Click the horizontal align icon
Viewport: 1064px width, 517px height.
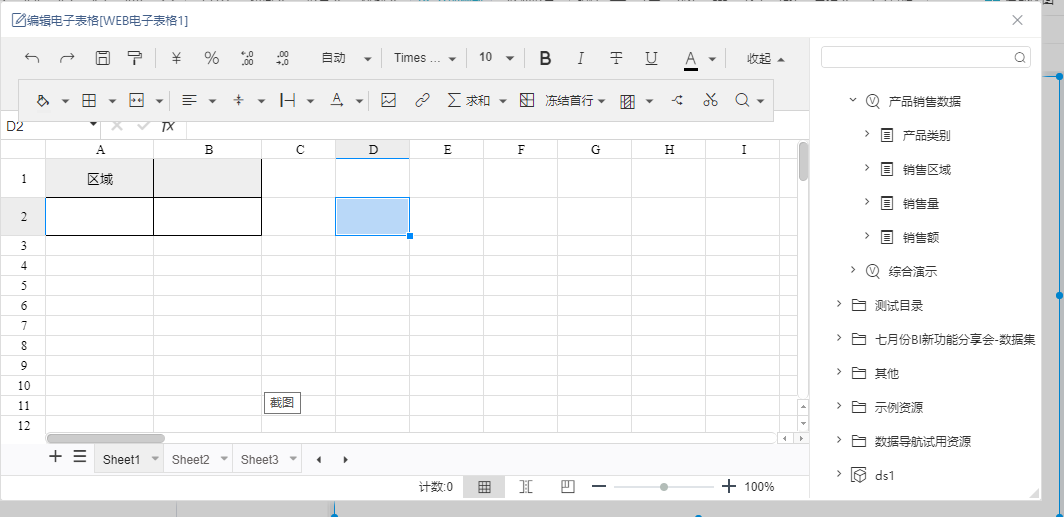tap(189, 100)
